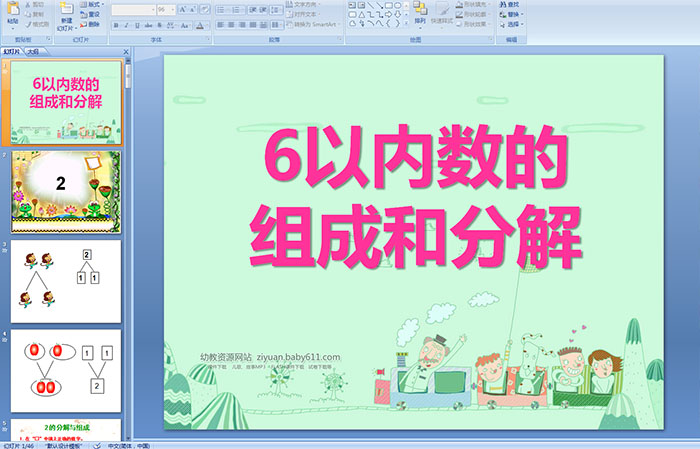
Task: Click Replace (替换) in editing group
Action: click(511, 14)
